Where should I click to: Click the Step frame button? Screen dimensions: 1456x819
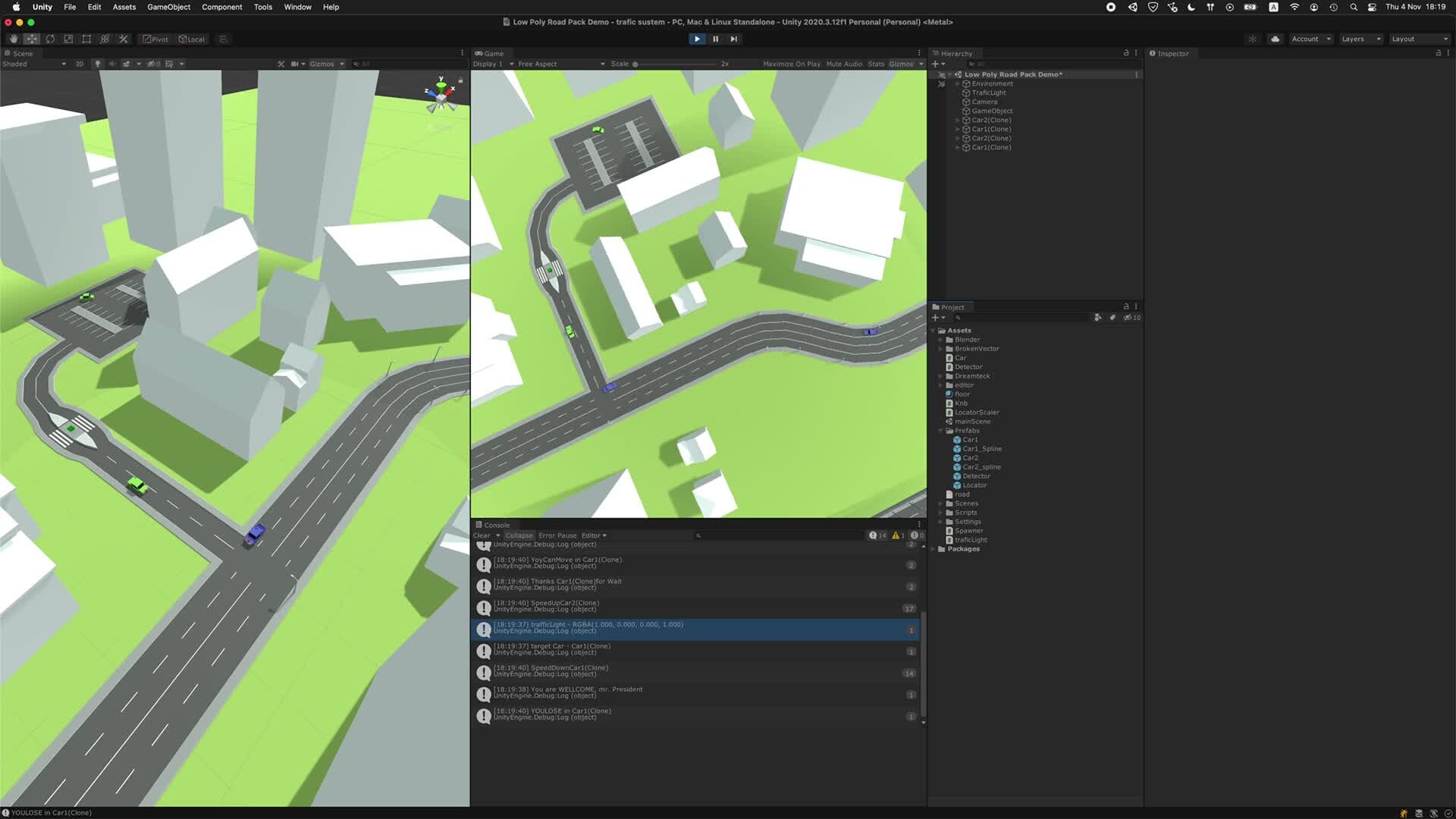tap(733, 39)
